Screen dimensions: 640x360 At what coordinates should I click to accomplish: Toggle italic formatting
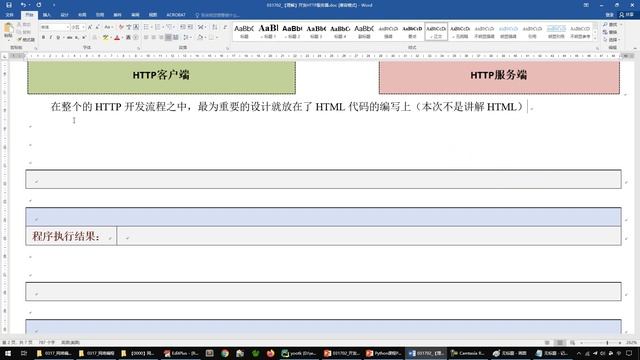click(x=51, y=38)
